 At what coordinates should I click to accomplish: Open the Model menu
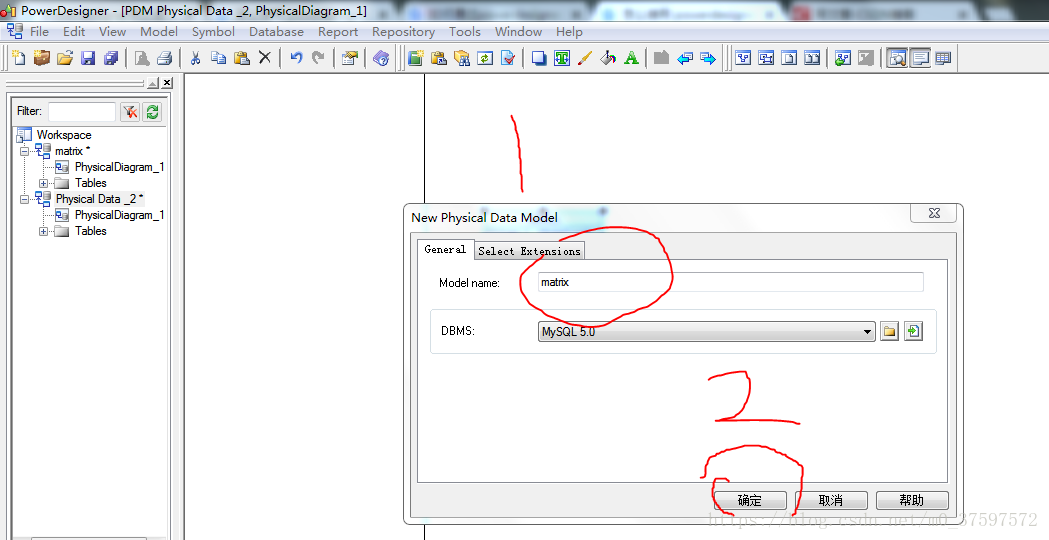click(x=159, y=31)
